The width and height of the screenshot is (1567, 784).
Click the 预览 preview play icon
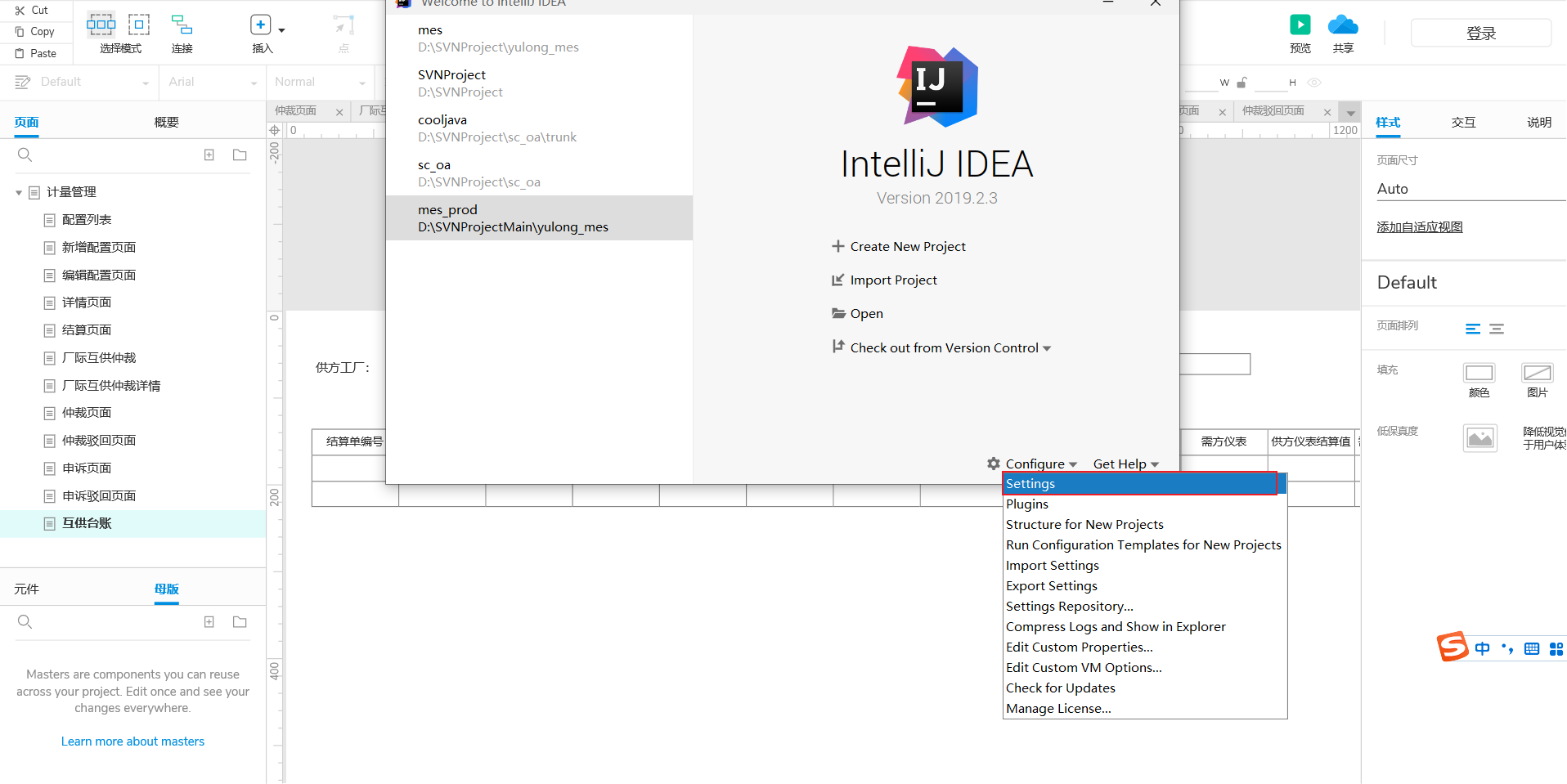(x=1300, y=25)
